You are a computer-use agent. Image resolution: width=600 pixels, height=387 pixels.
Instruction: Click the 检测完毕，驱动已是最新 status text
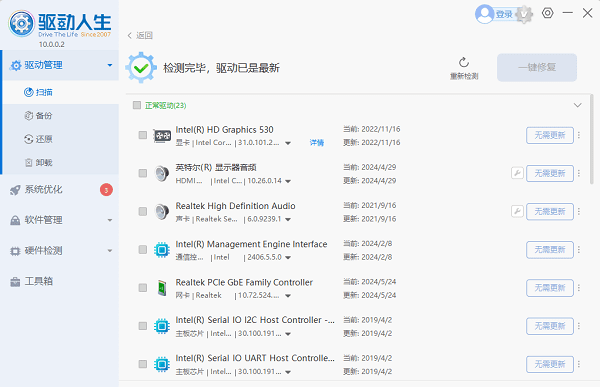click(221, 68)
